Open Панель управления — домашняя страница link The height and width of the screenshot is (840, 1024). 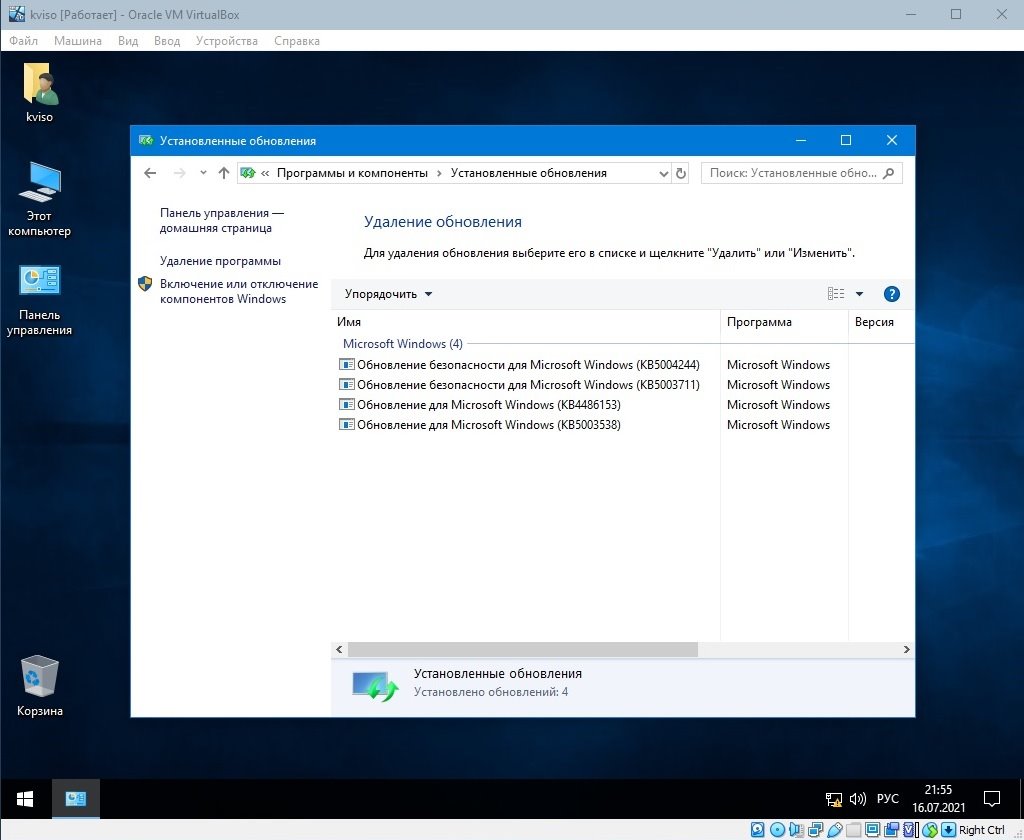(221, 220)
